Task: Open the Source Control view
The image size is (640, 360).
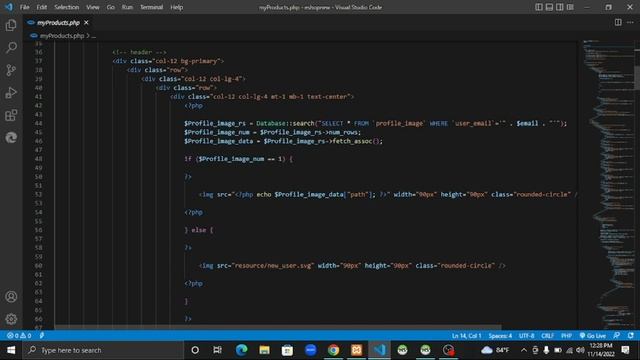Action: [11, 70]
